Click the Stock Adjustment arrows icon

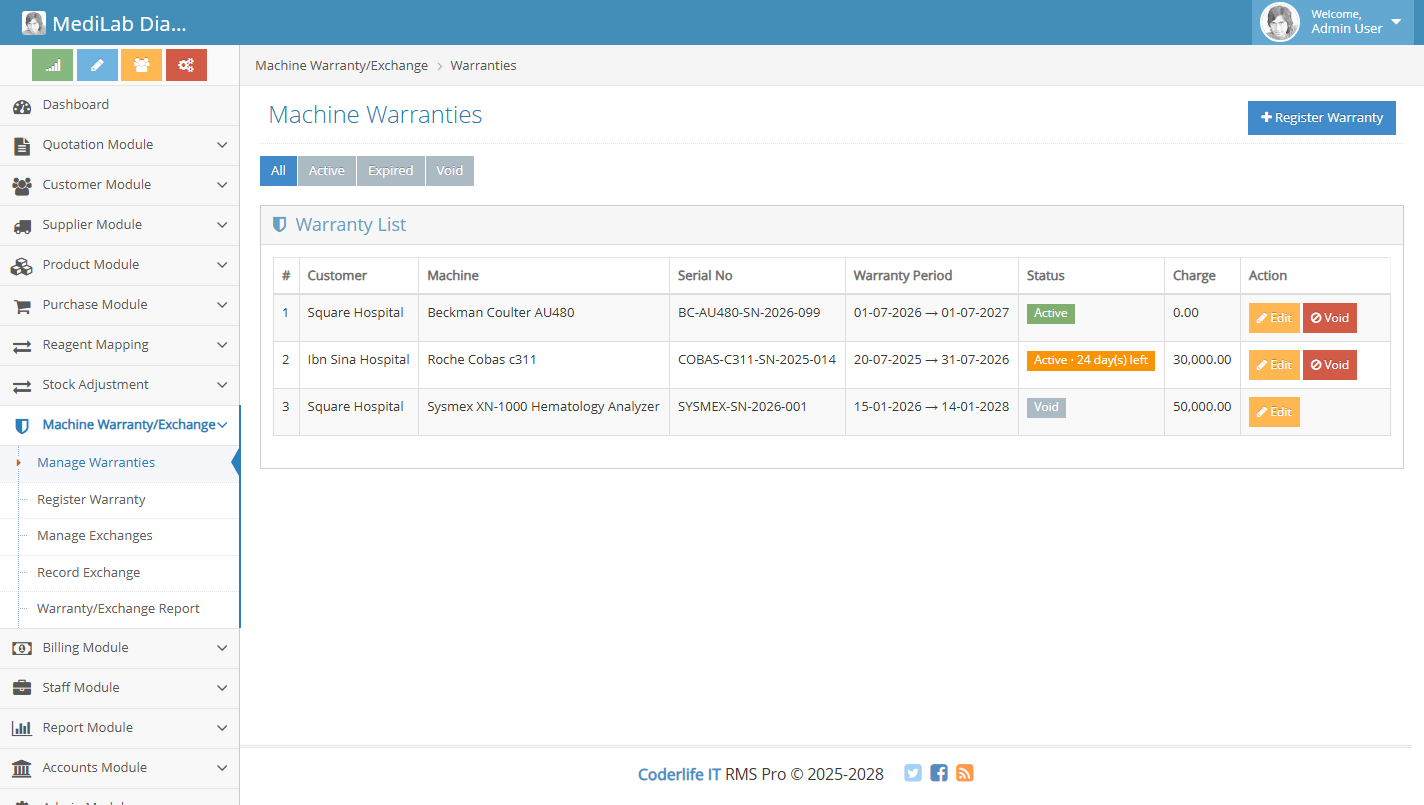click(x=22, y=386)
